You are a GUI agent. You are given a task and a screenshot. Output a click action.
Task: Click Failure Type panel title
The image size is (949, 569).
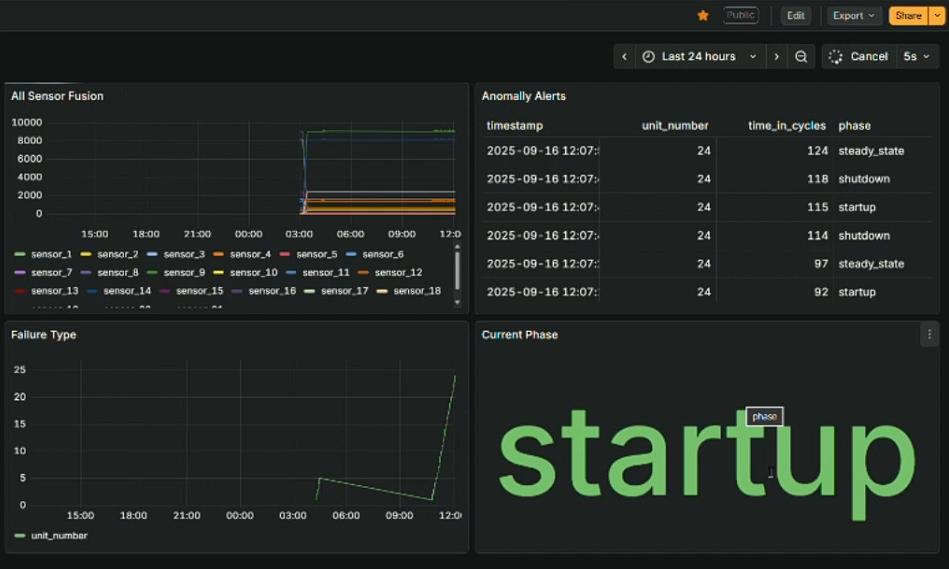point(44,335)
